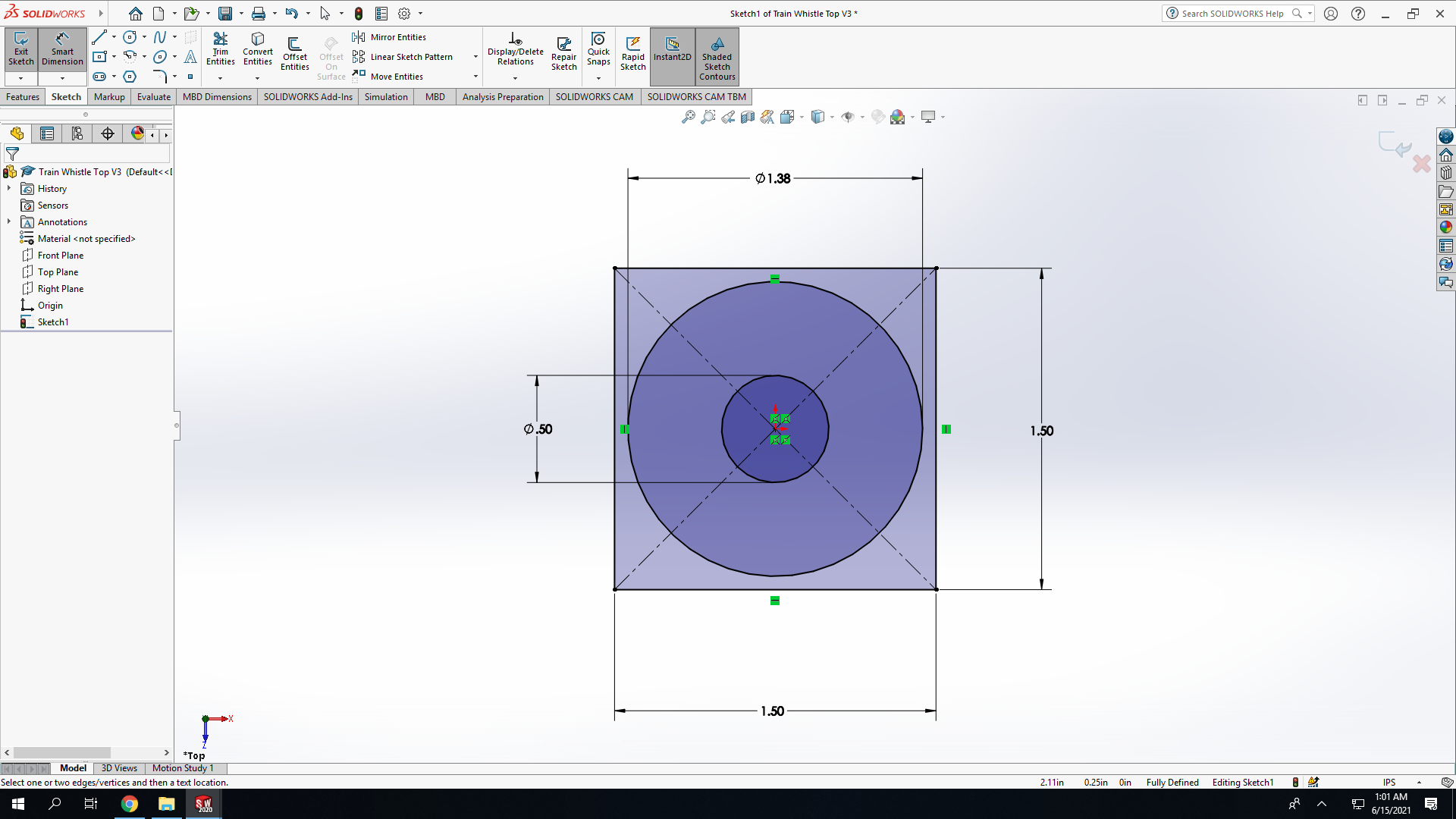
Task: Toggle the Instant2D option
Action: [x=672, y=49]
